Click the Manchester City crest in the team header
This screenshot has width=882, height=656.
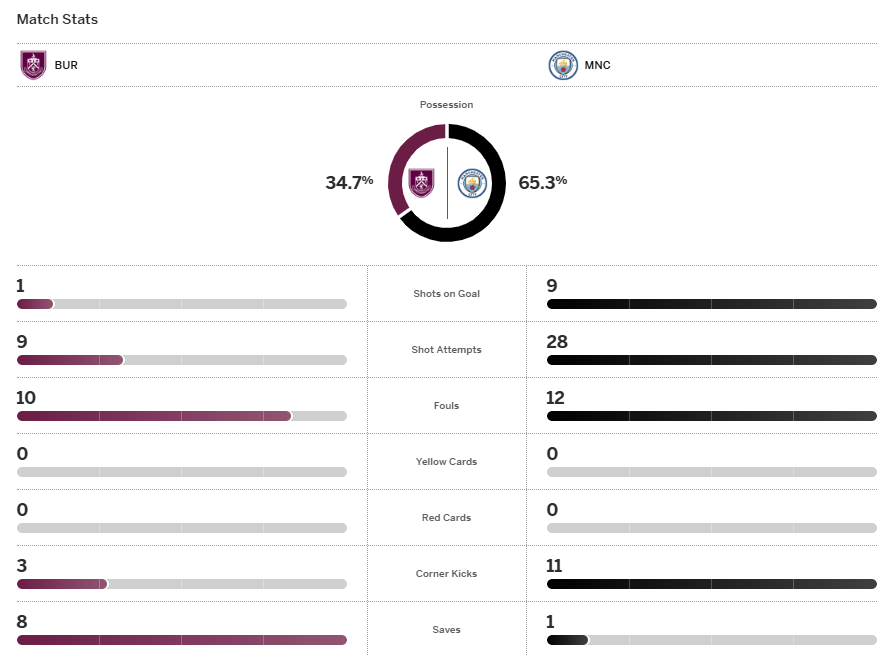563,65
